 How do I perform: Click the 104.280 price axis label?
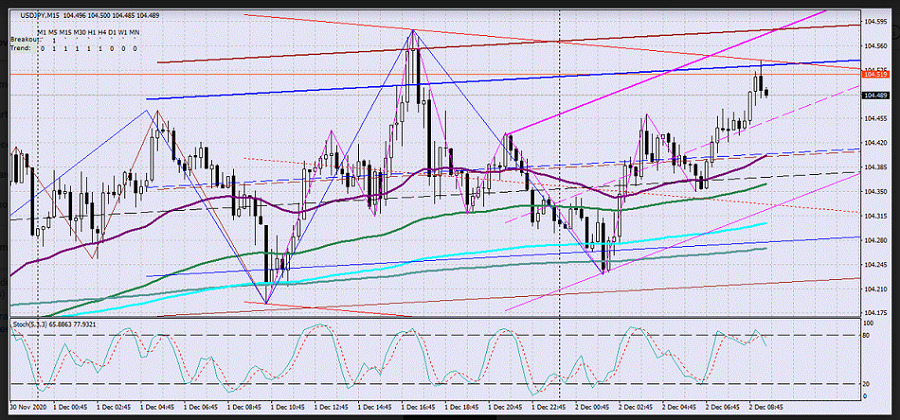click(x=875, y=240)
